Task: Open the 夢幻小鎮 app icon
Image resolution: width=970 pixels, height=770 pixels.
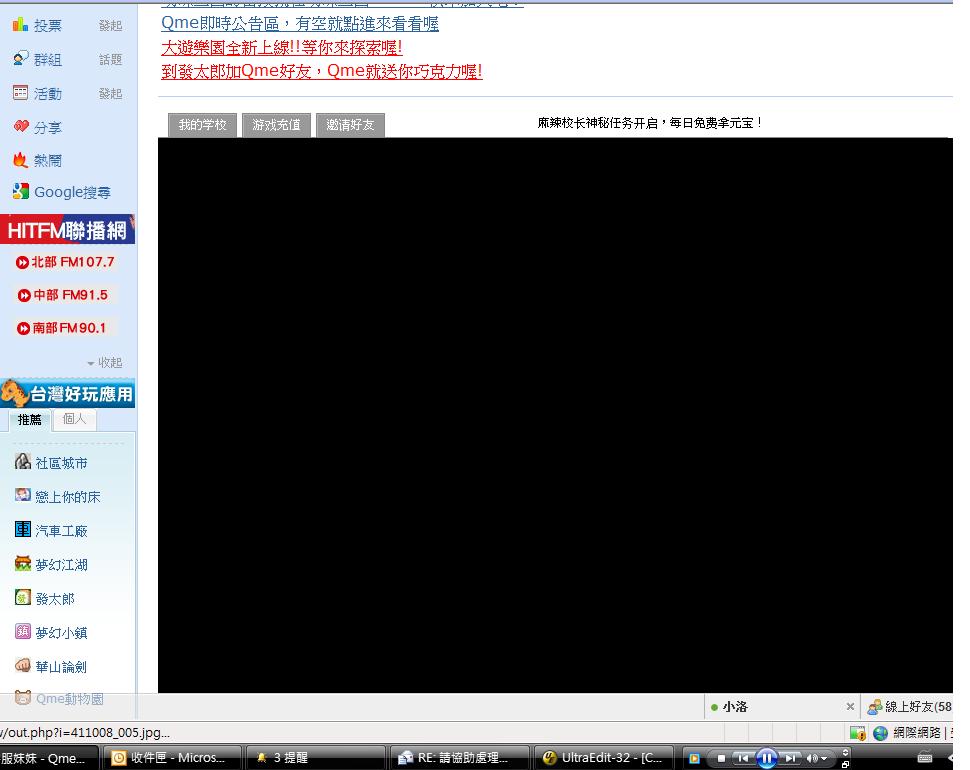Action: coord(23,631)
